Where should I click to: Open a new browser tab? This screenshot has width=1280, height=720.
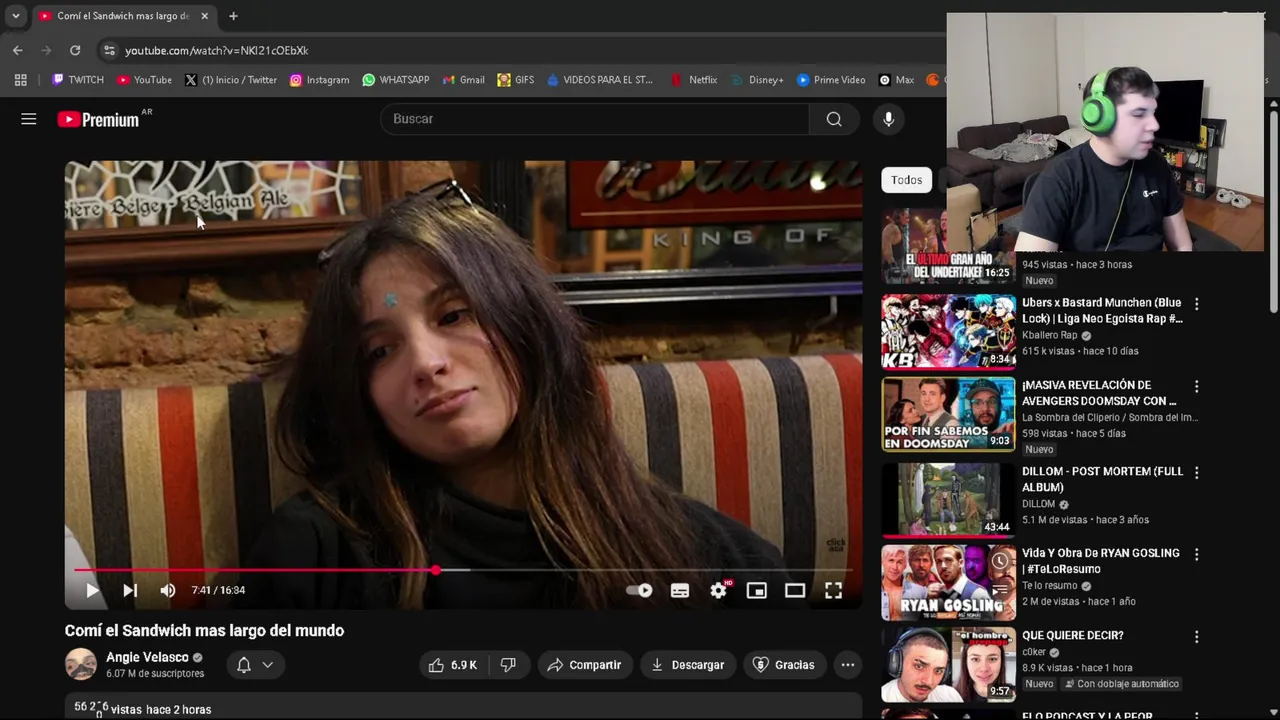point(233,16)
